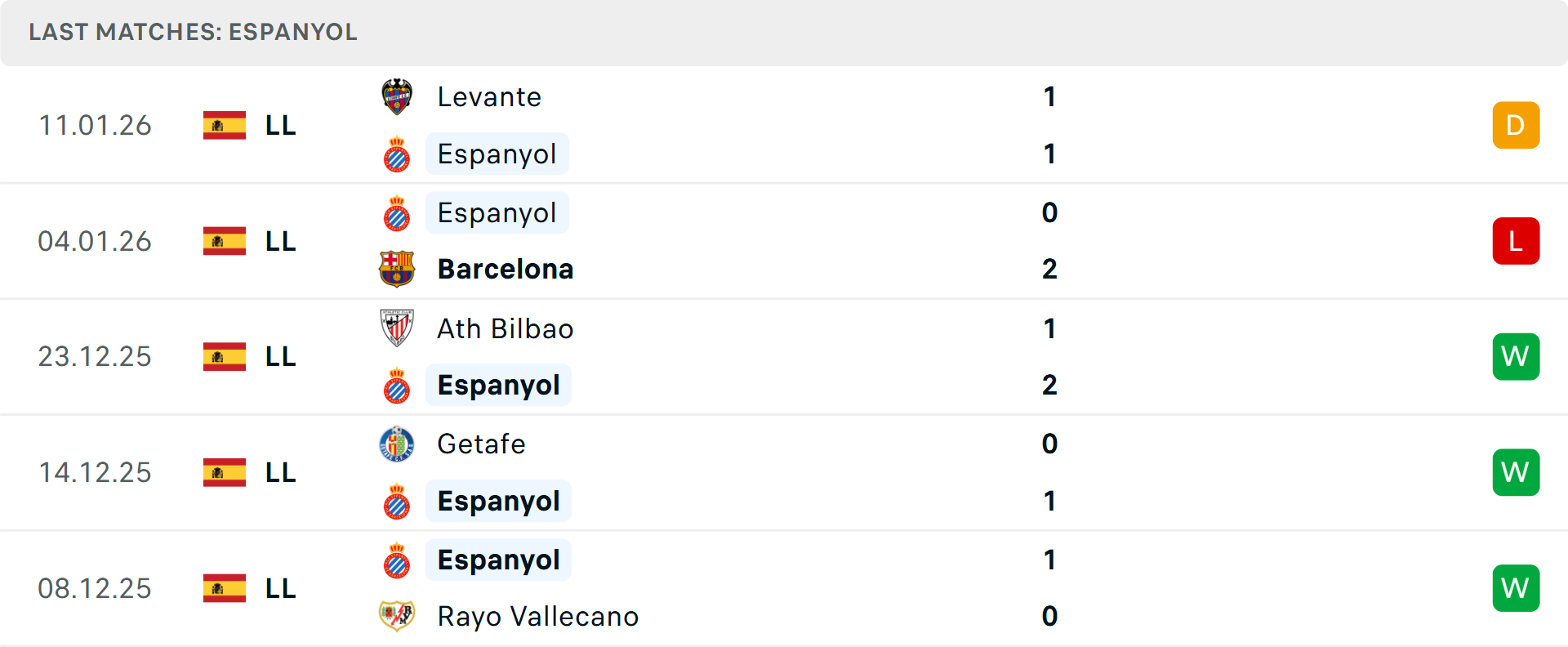The height and width of the screenshot is (647, 1568).
Task: Click W badge for Rayo Vallecano match
Action: click(x=1516, y=588)
